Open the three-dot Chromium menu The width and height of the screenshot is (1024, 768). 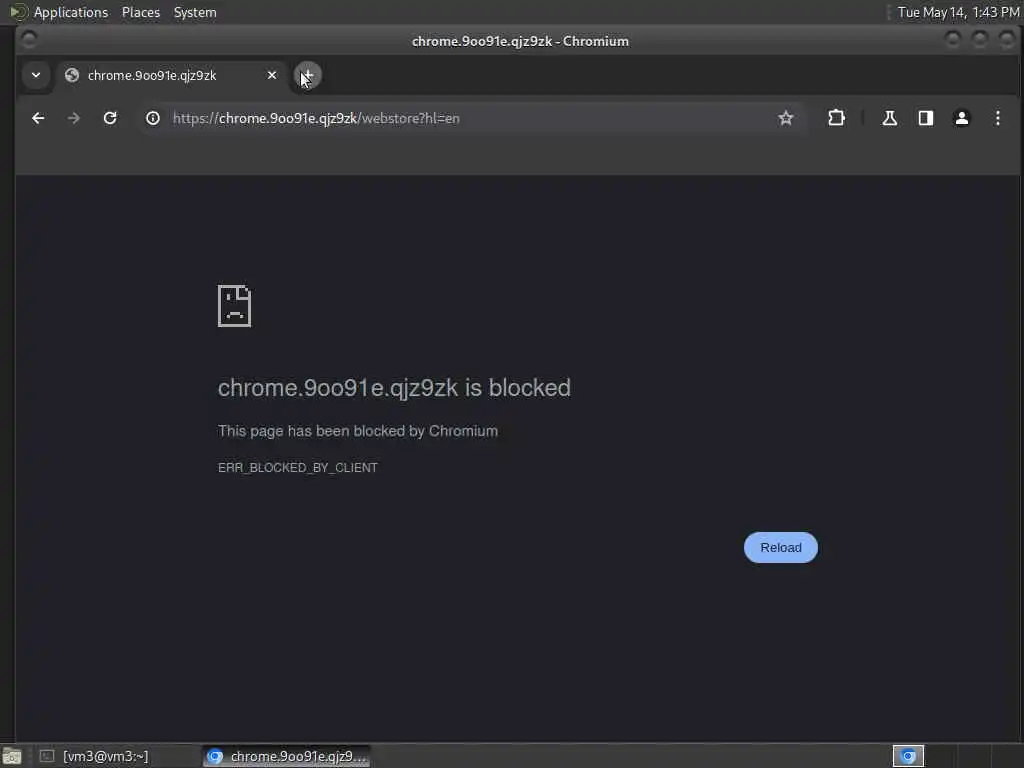(x=997, y=118)
